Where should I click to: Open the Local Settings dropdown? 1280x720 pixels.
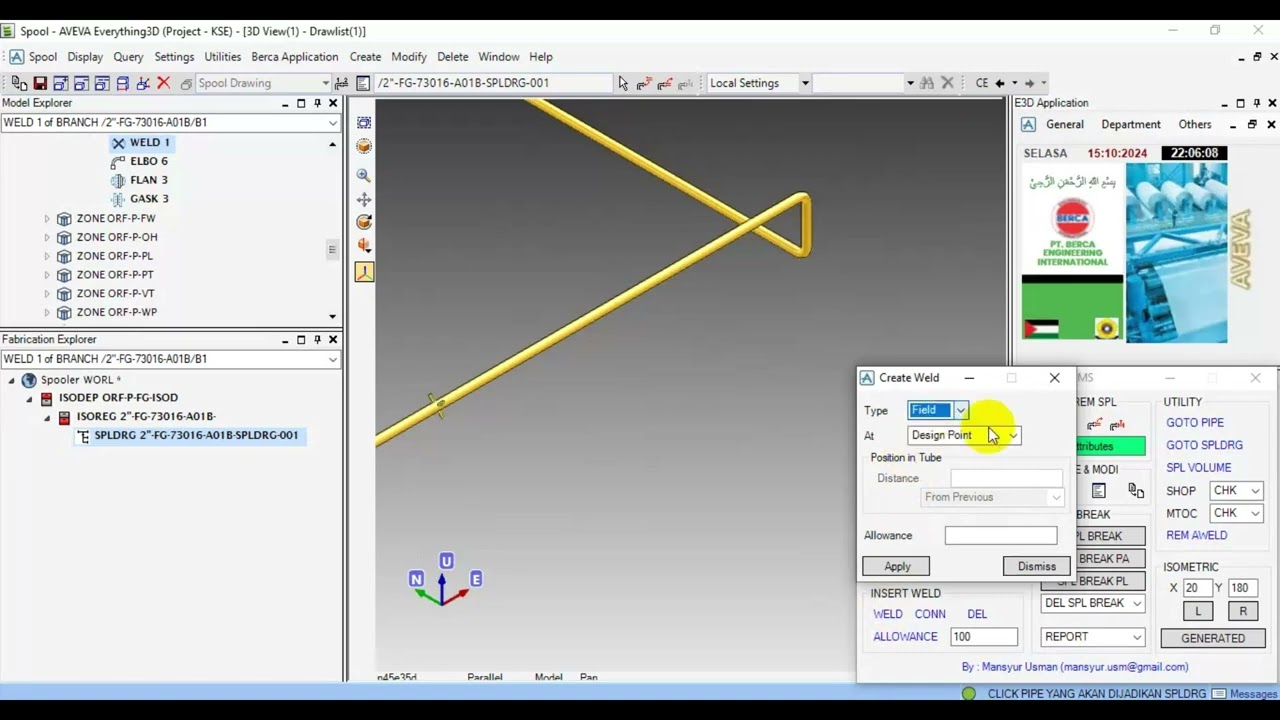pyautogui.click(x=804, y=83)
